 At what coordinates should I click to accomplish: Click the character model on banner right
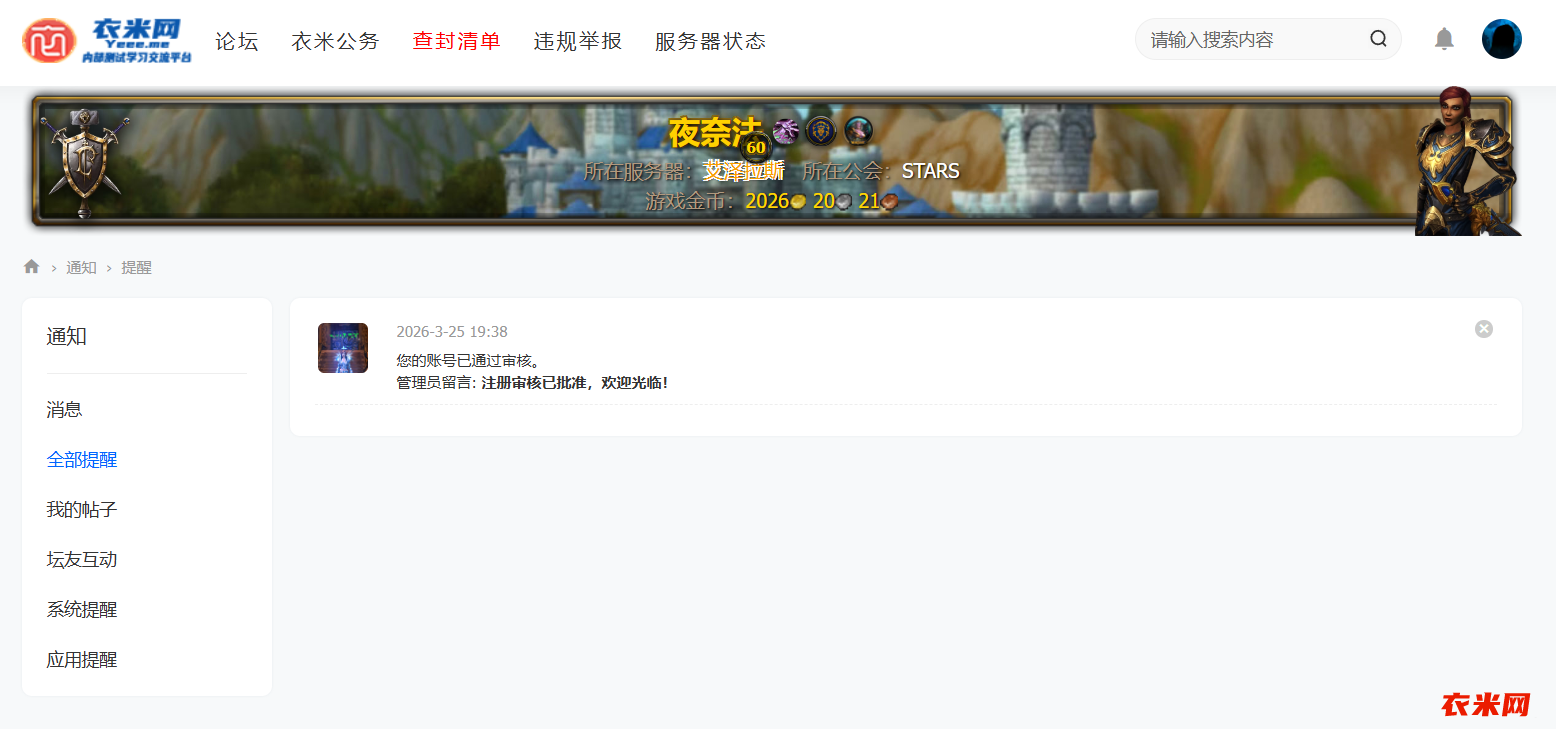tap(1467, 162)
